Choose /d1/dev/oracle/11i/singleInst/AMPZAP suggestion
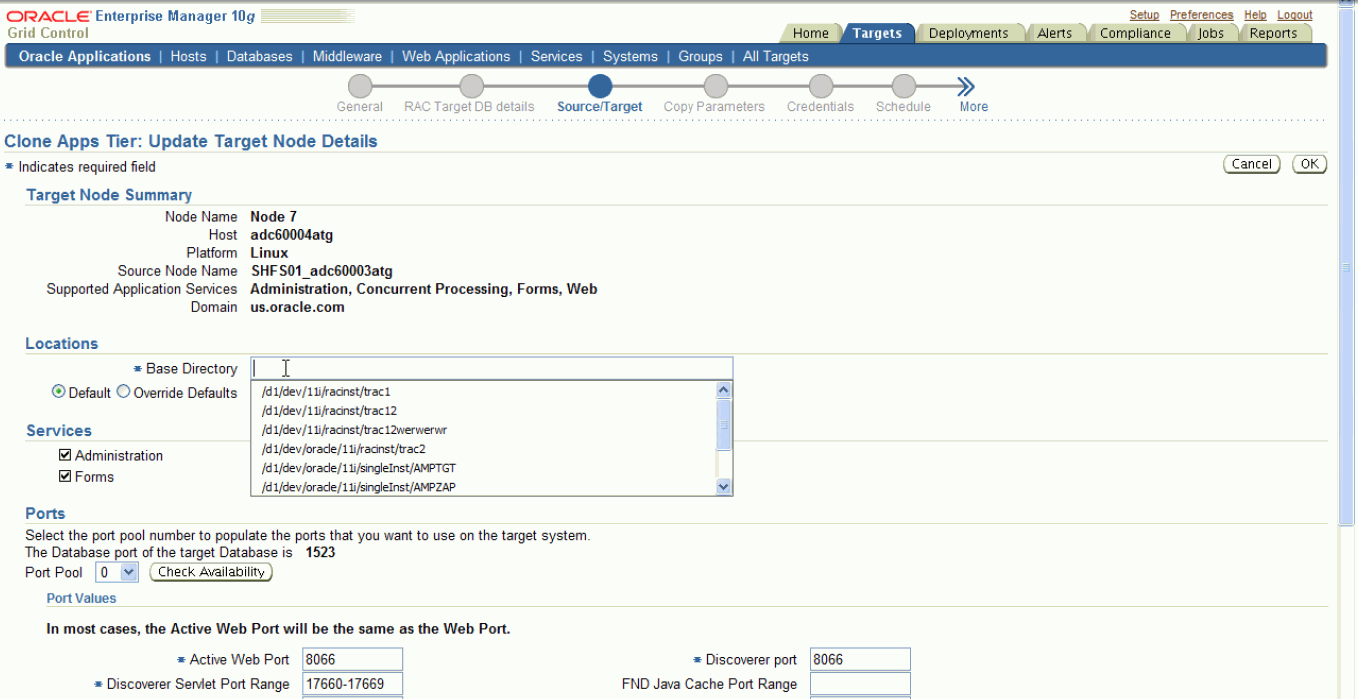This screenshot has height=699, width=1358. tap(484, 486)
